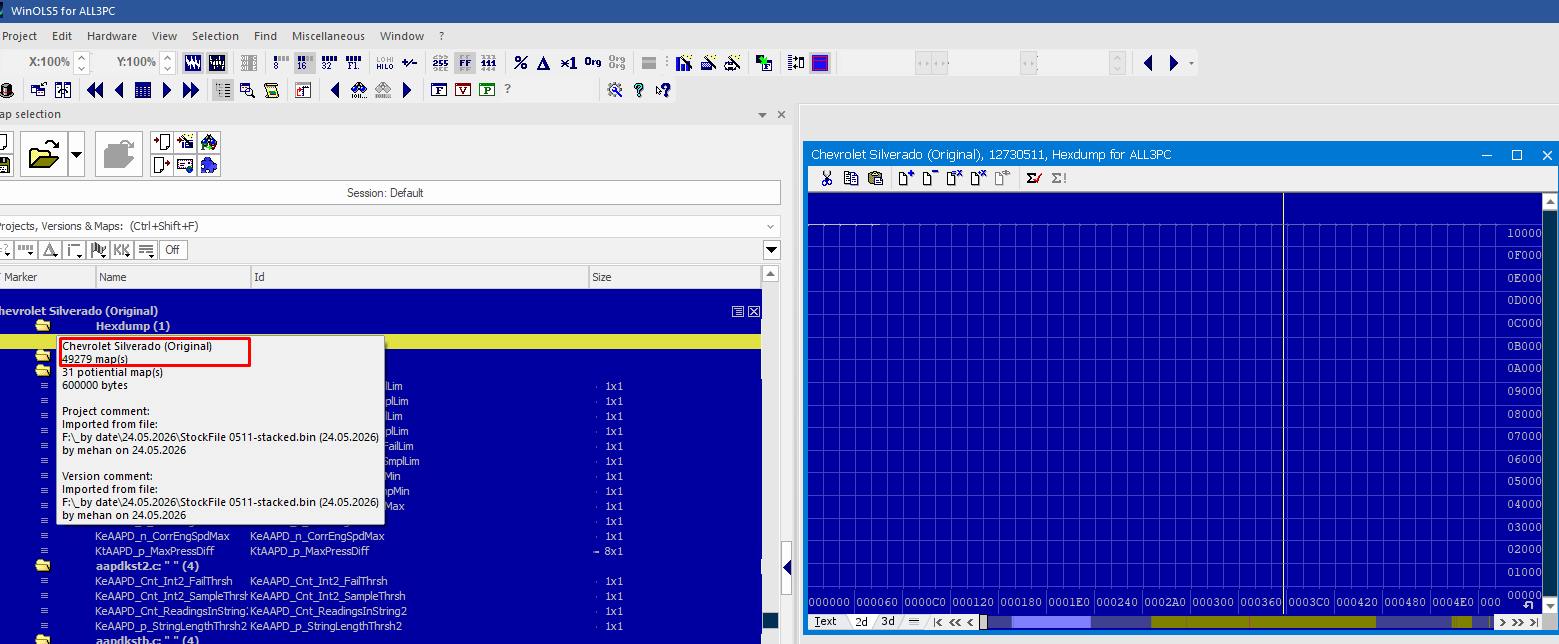Open the Find menu
The height and width of the screenshot is (644, 1559).
tap(265, 36)
